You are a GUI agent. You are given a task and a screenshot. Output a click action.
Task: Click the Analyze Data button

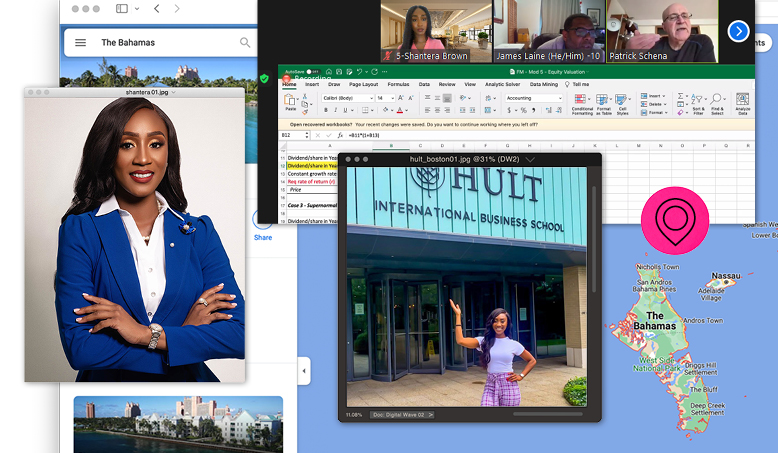742,104
